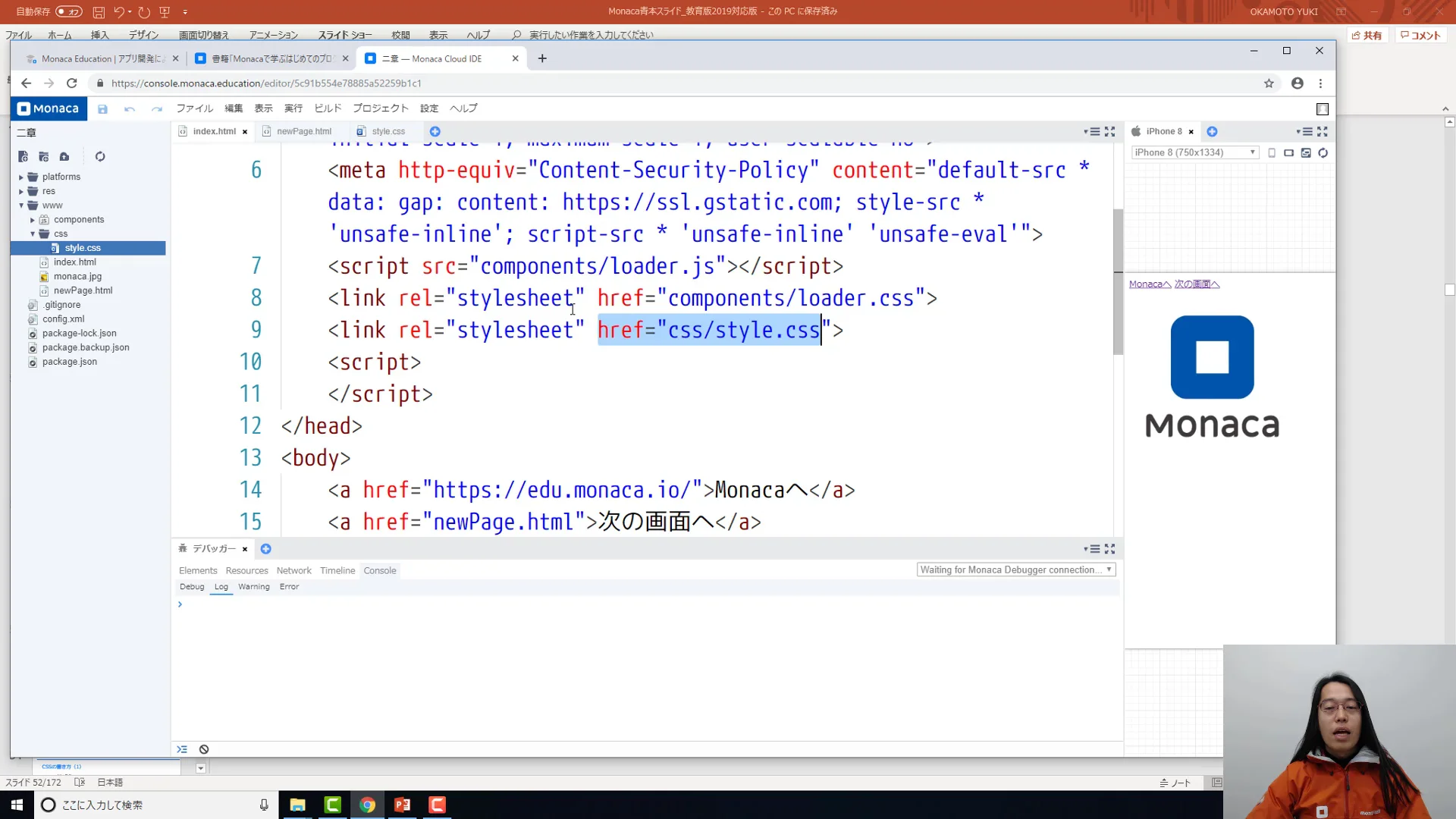Image resolution: width=1456 pixels, height=819 pixels.
Task: Open the ファイル menu in Monaca
Action: tap(195, 108)
